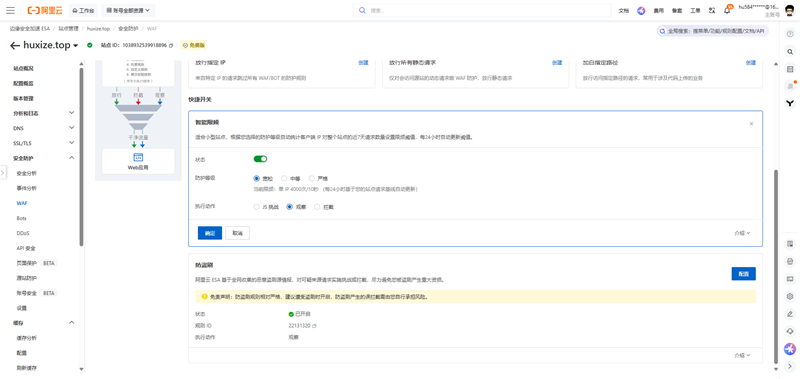Viewport: 800px width, 379px height.
Task: Click the 阿里云 logo
Action: pos(45,10)
